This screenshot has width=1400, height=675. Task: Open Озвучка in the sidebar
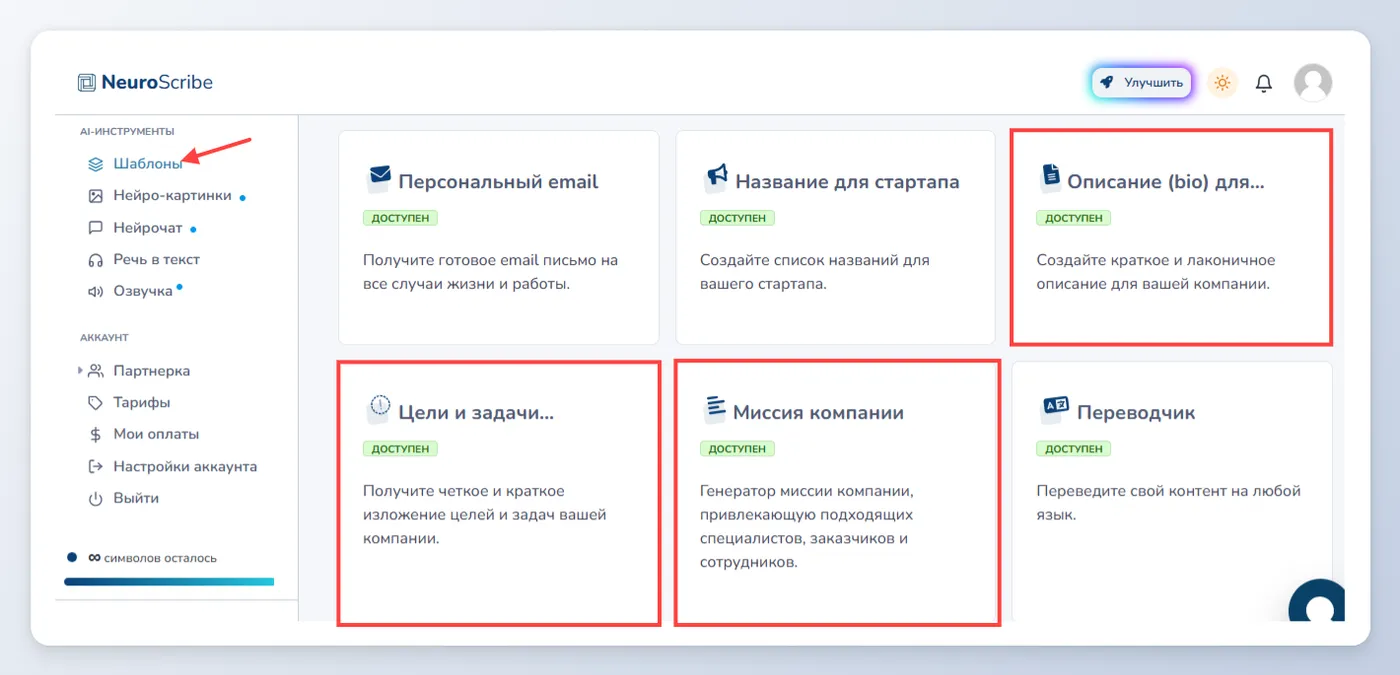tap(143, 291)
